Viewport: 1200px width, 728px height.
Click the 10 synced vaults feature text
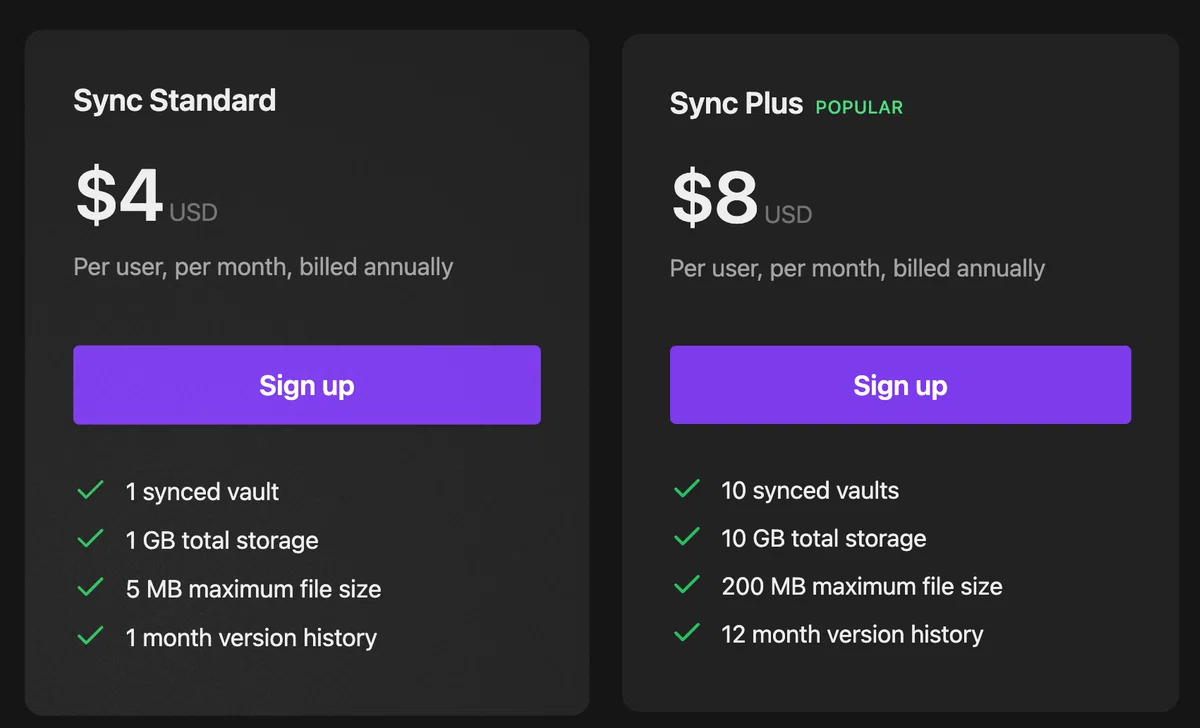pos(810,491)
